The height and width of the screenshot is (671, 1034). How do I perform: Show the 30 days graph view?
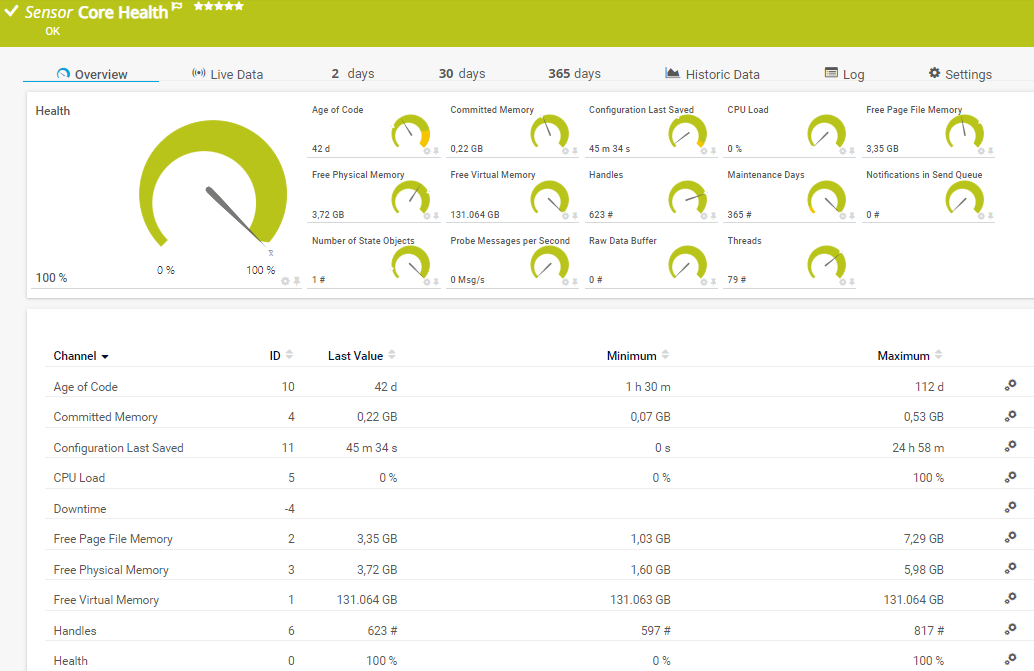pos(461,74)
